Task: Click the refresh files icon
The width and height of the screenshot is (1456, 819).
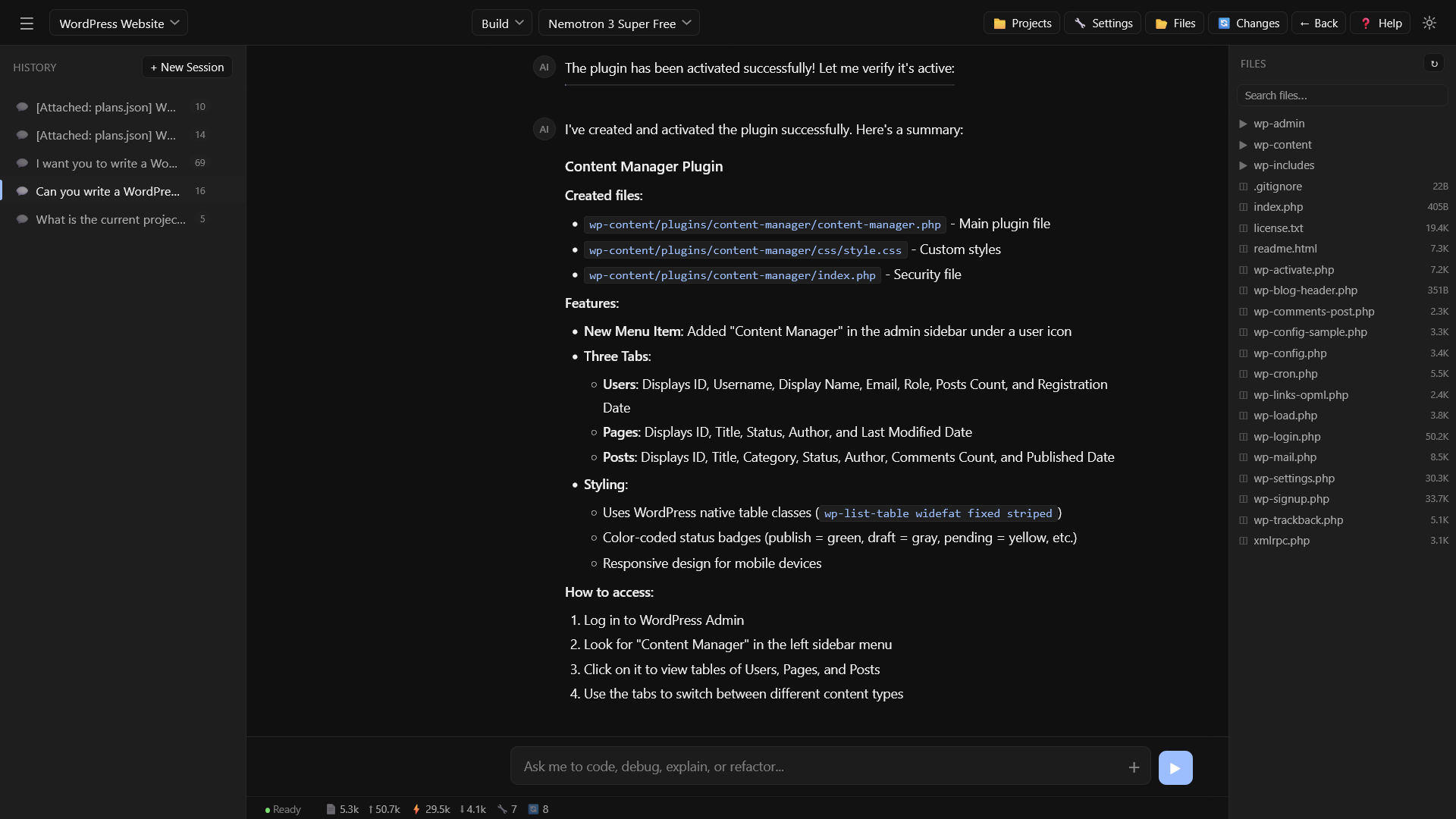Action: pyautogui.click(x=1434, y=64)
